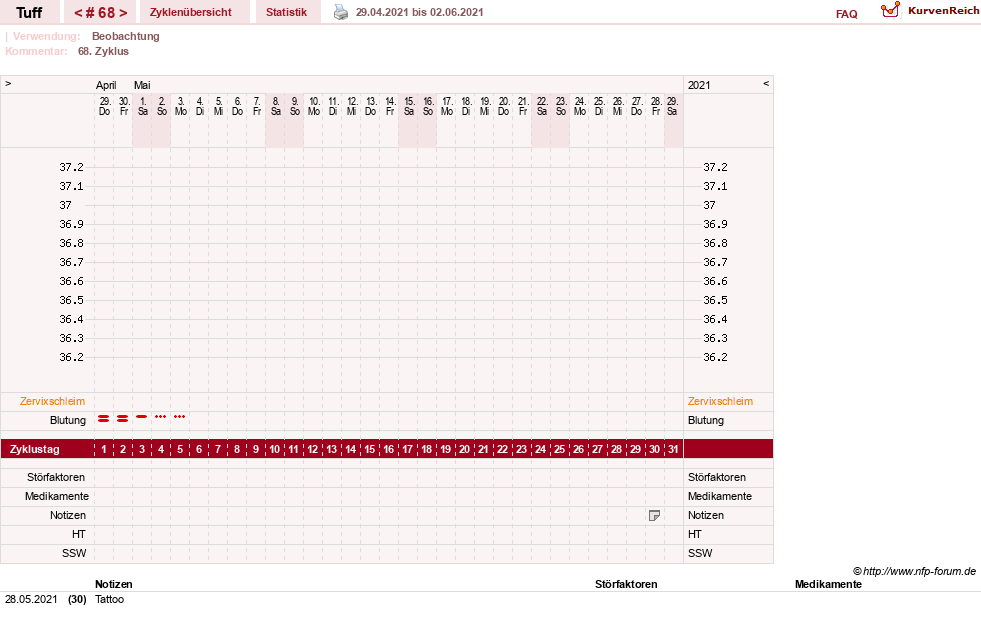Click spotting dots marker on day 5
Image resolution: width=981 pixels, height=623 pixels.
pos(180,417)
